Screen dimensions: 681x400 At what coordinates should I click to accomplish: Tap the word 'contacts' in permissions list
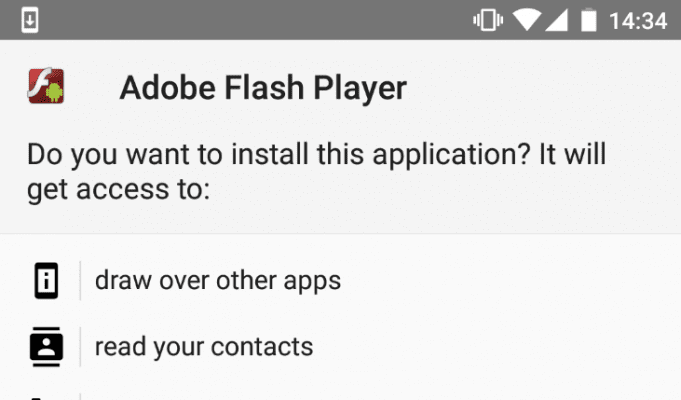point(262,347)
